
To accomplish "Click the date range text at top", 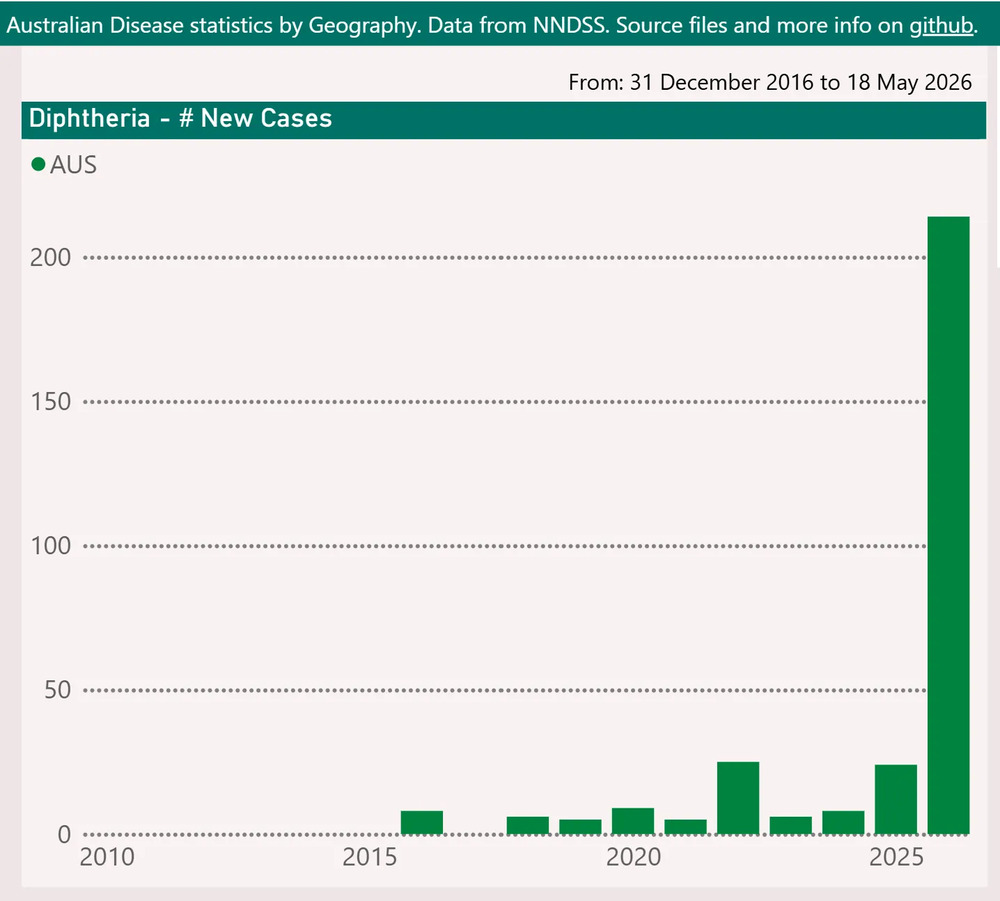I will (x=770, y=82).
